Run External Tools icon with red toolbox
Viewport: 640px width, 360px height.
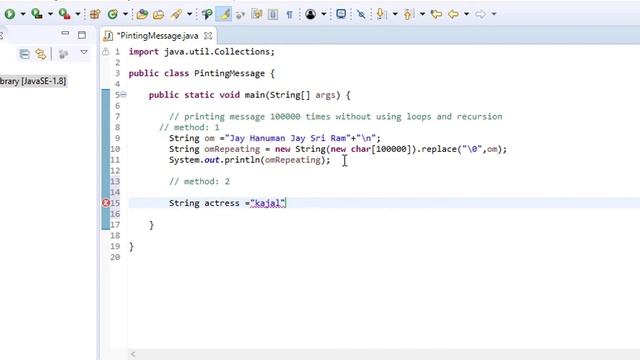tap(64, 14)
